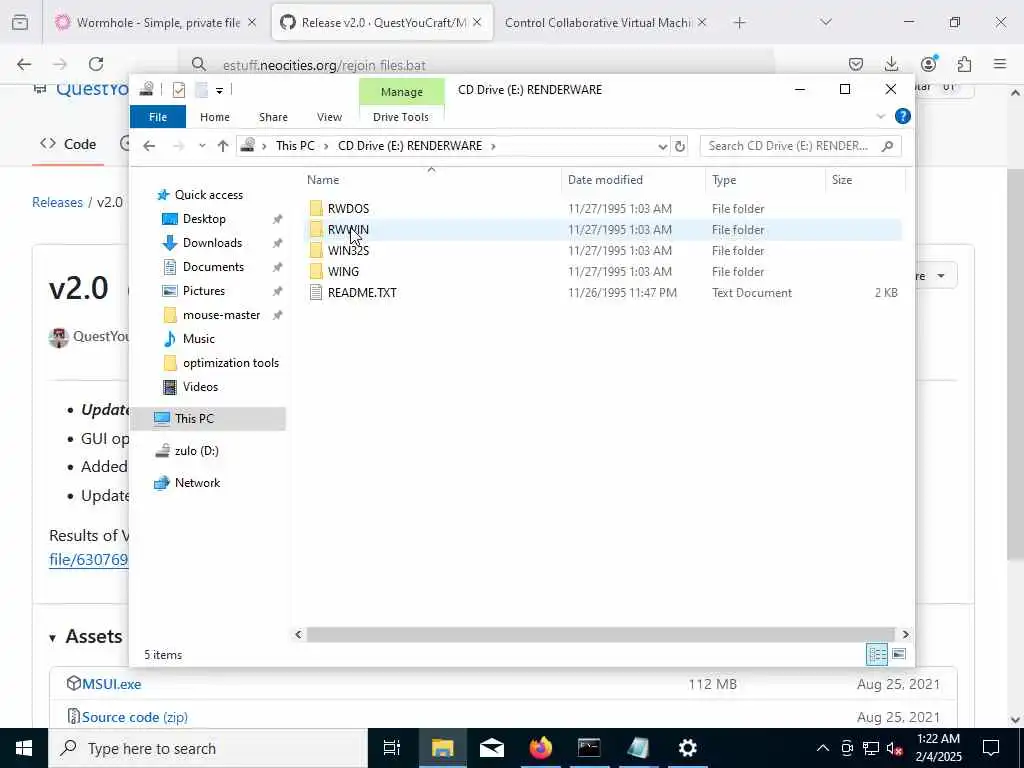Open Desktop in Quick access
The height and width of the screenshot is (768, 1024).
[204, 219]
